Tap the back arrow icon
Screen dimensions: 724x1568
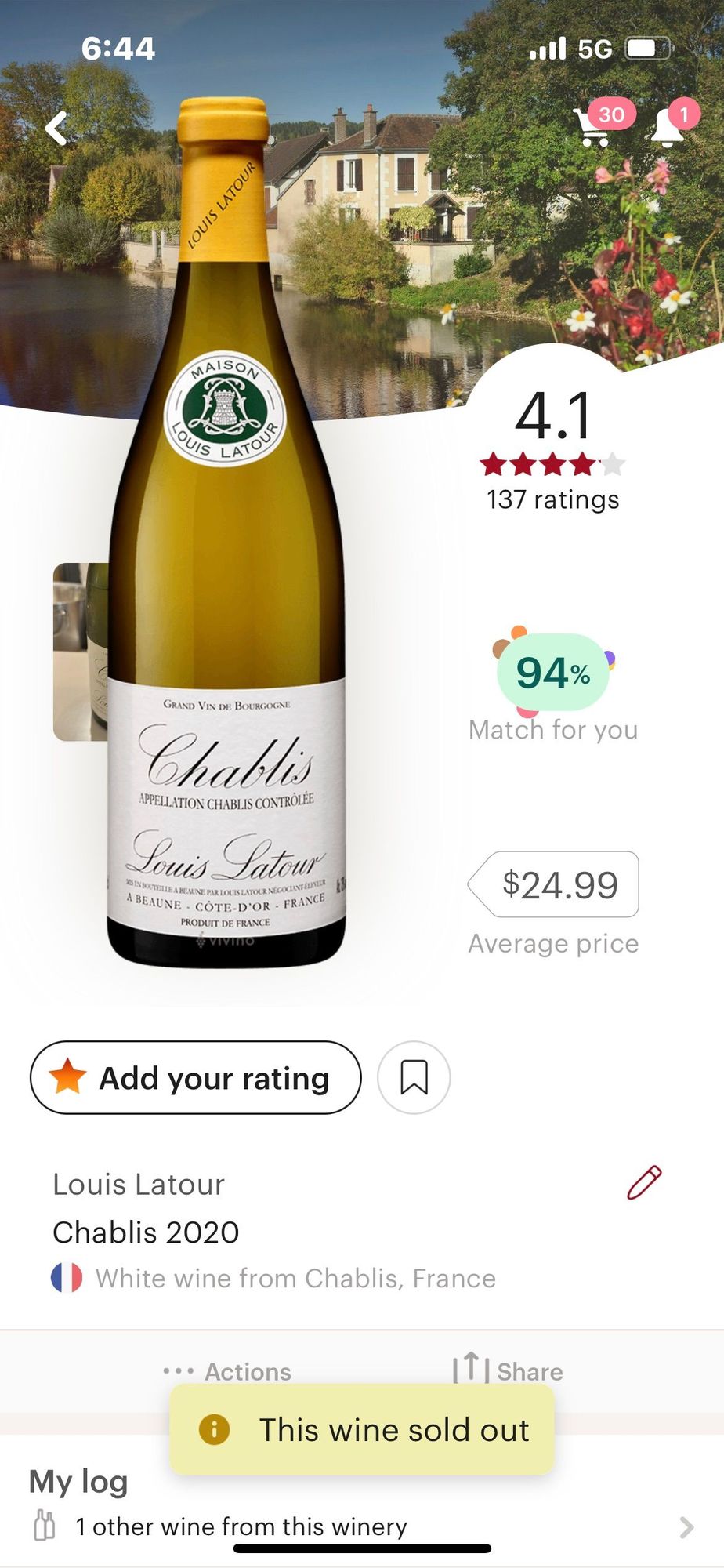click(57, 128)
